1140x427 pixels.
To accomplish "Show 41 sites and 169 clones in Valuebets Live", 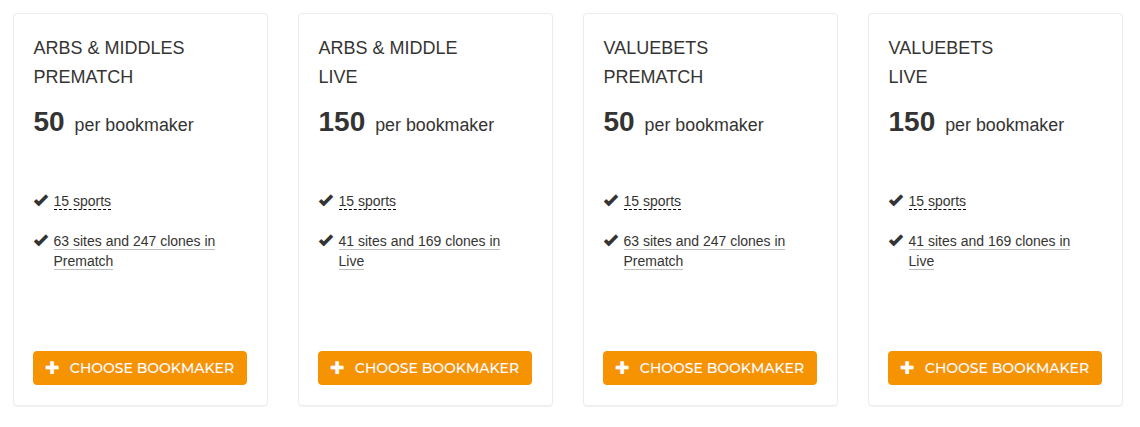I will pyautogui.click(x=989, y=241).
